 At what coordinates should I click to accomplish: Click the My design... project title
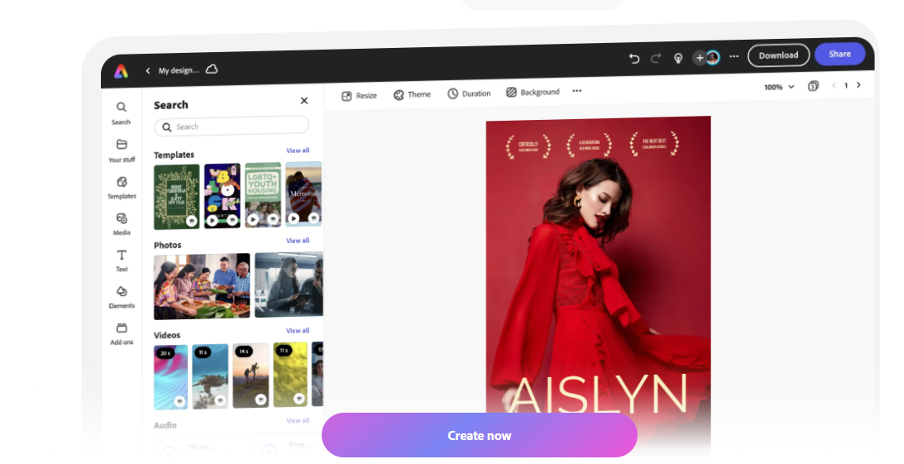click(x=179, y=70)
